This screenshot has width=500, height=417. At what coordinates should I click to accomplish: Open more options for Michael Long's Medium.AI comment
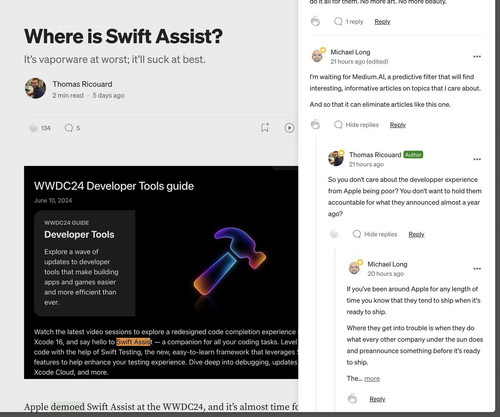pos(477,57)
